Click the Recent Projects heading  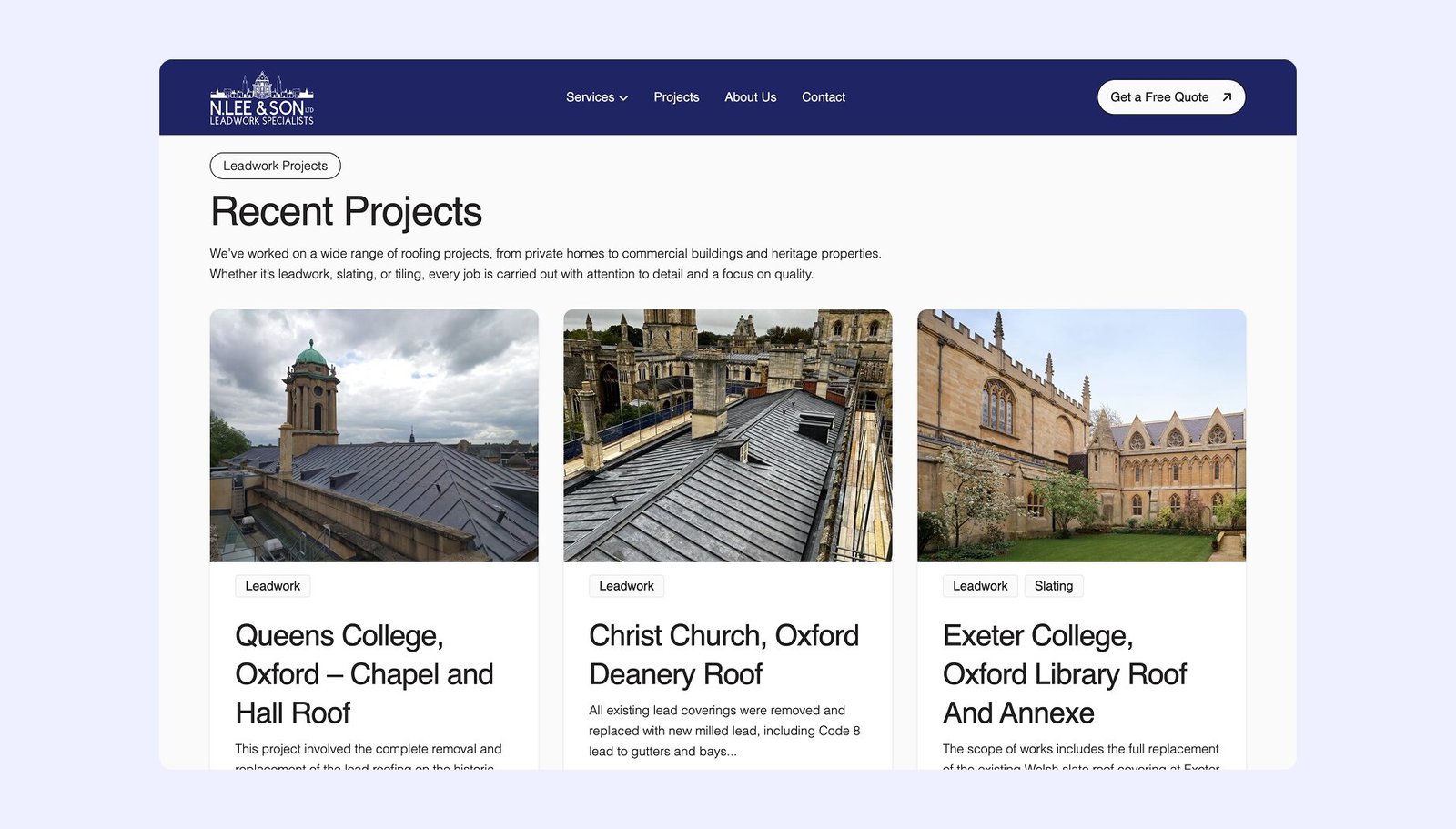(347, 211)
